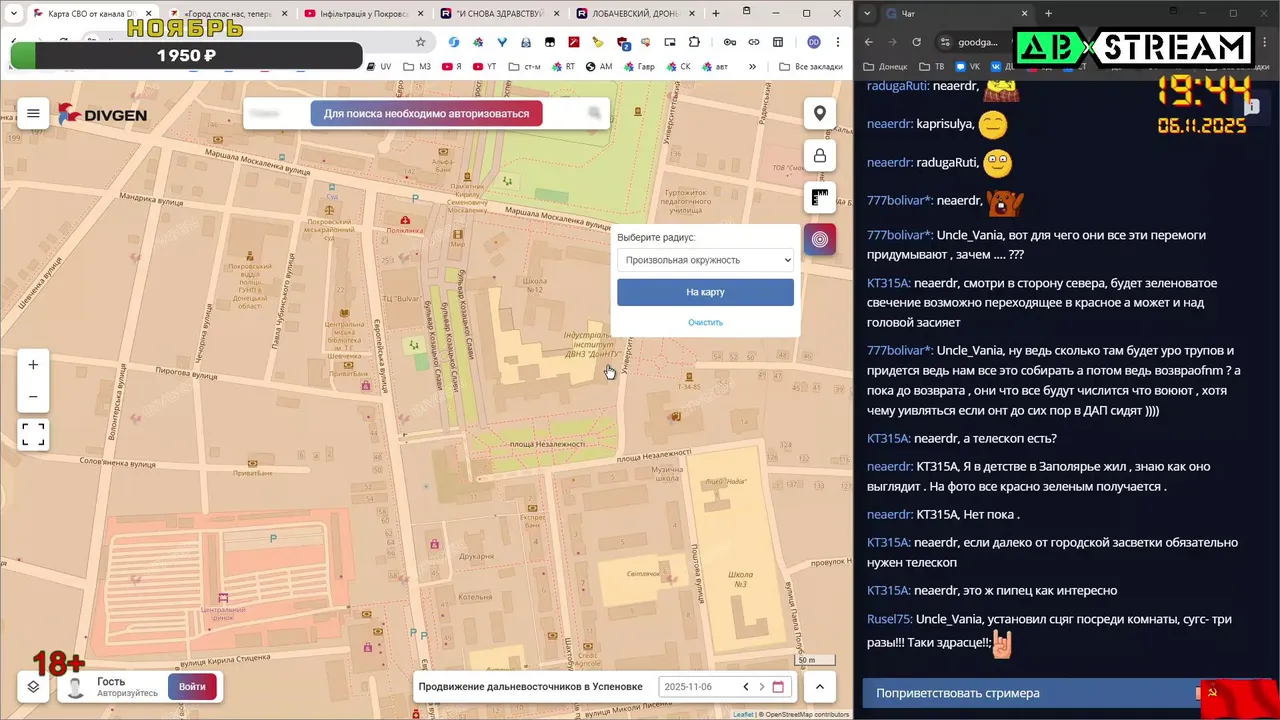Open the 'RT' bookmark
This screenshot has height=720, width=1280.
(563, 67)
